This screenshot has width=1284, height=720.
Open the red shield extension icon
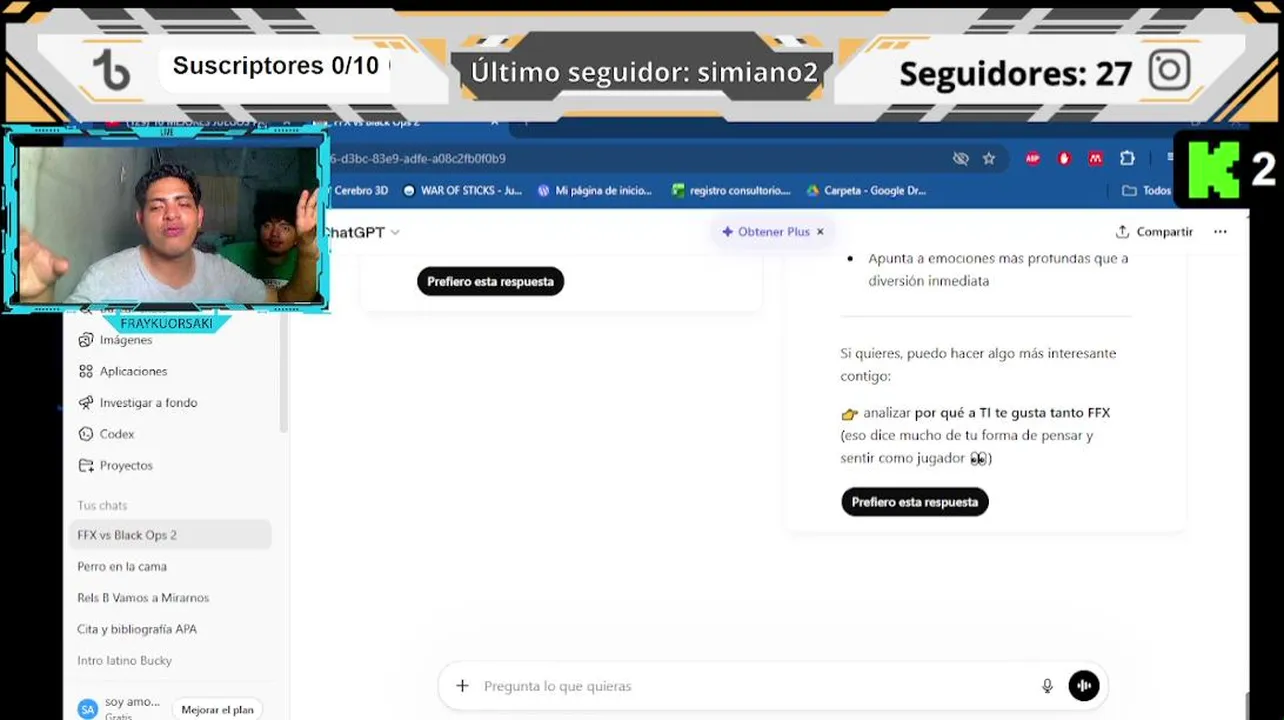(x=1064, y=159)
